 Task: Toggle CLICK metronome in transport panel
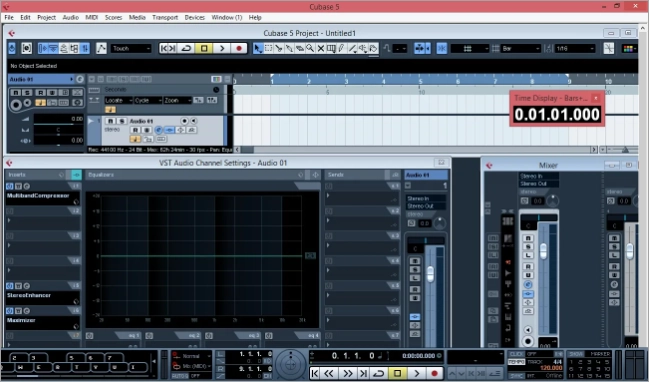tap(516, 354)
